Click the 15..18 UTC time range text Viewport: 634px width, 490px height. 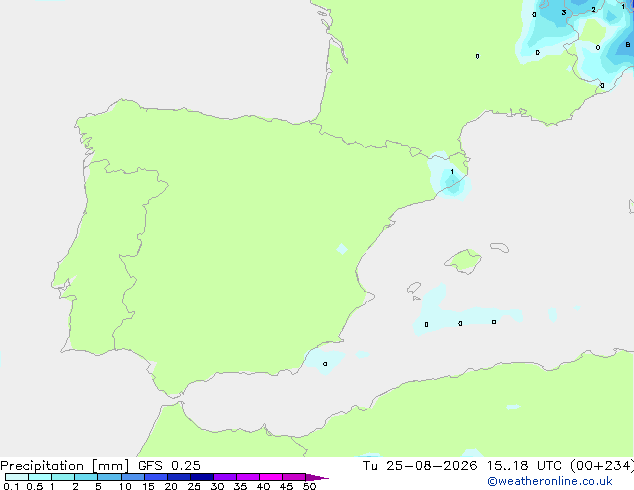click(524, 466)
